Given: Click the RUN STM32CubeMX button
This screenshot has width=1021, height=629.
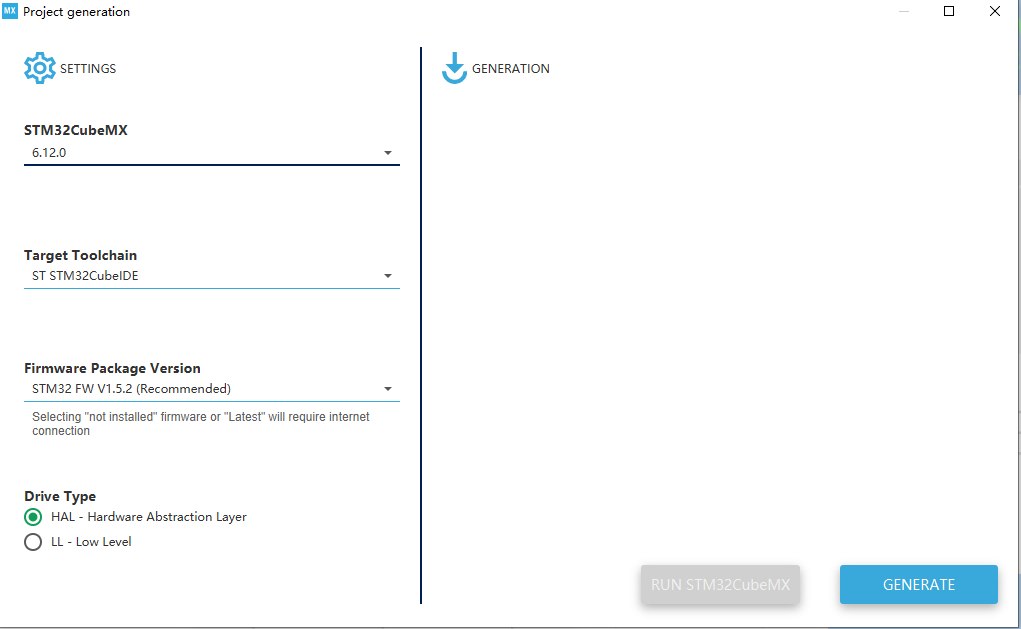Looking at the screenshot, I should tap(720, 584).
